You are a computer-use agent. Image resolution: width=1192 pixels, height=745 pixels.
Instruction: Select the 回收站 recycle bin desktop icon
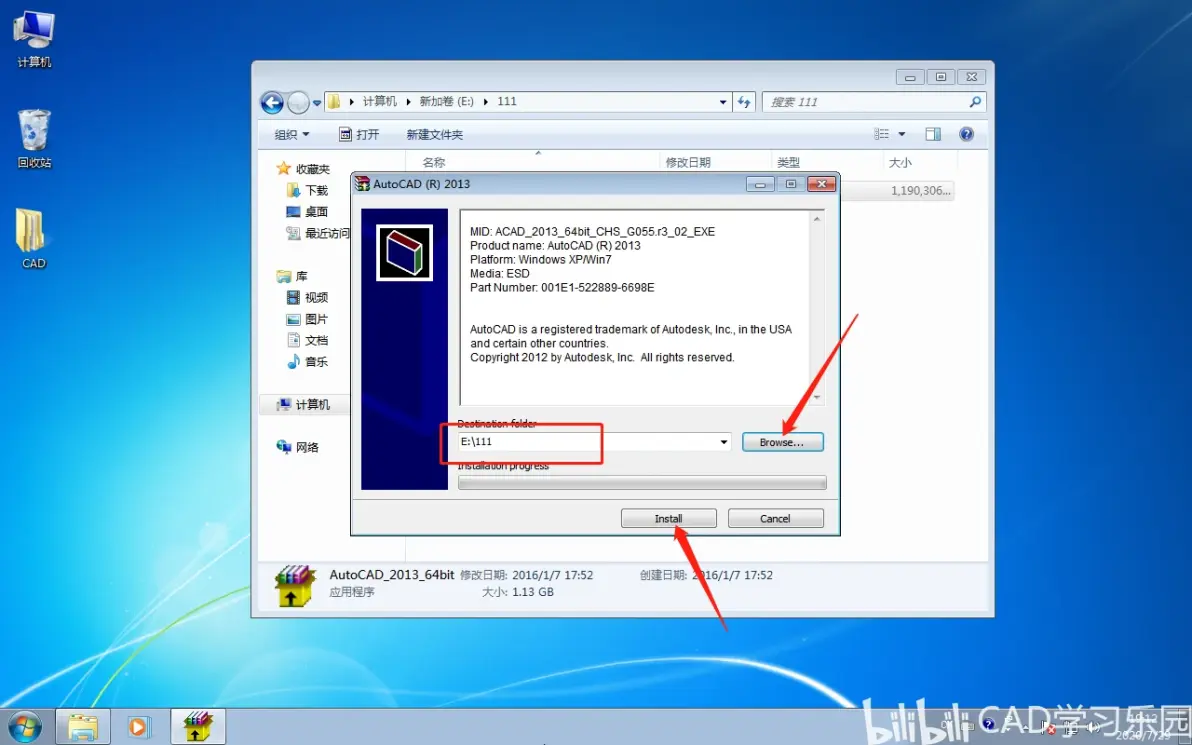[34, 138]
